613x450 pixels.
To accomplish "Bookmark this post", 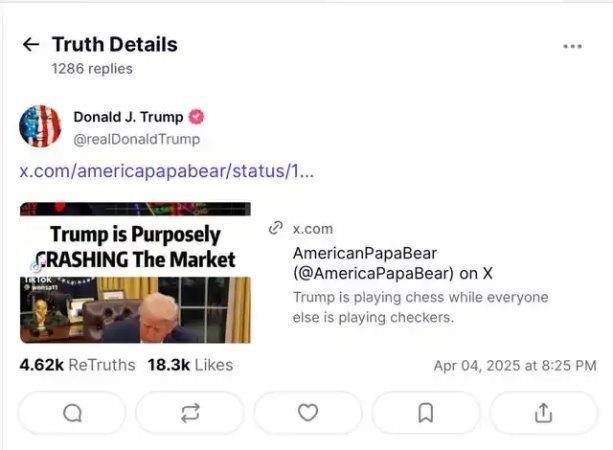I will [x=426, y=412].
